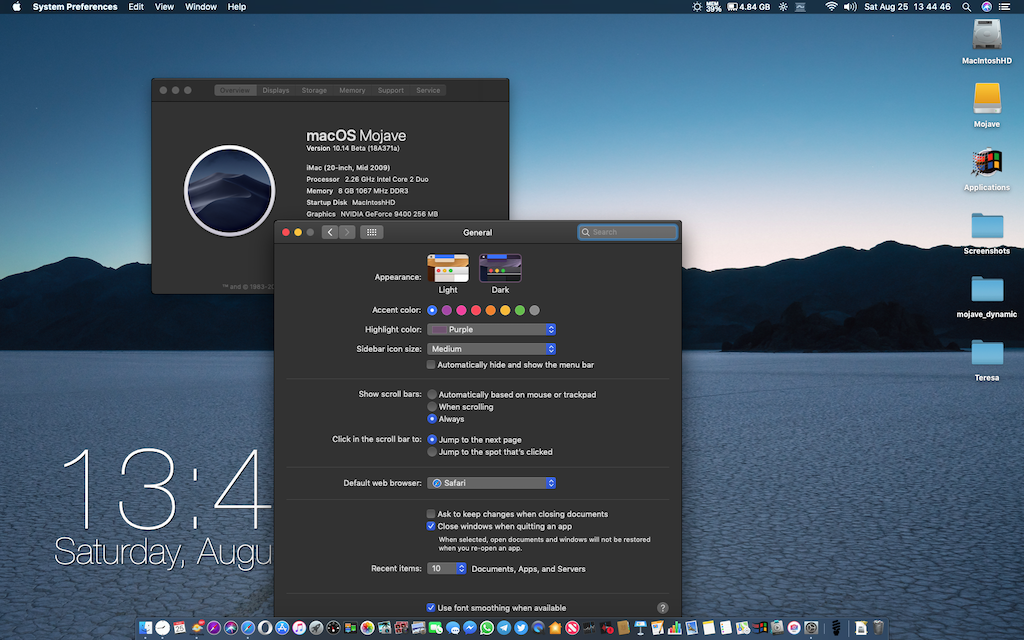
Task: Select the blue accent color
Action: [432, 310]
